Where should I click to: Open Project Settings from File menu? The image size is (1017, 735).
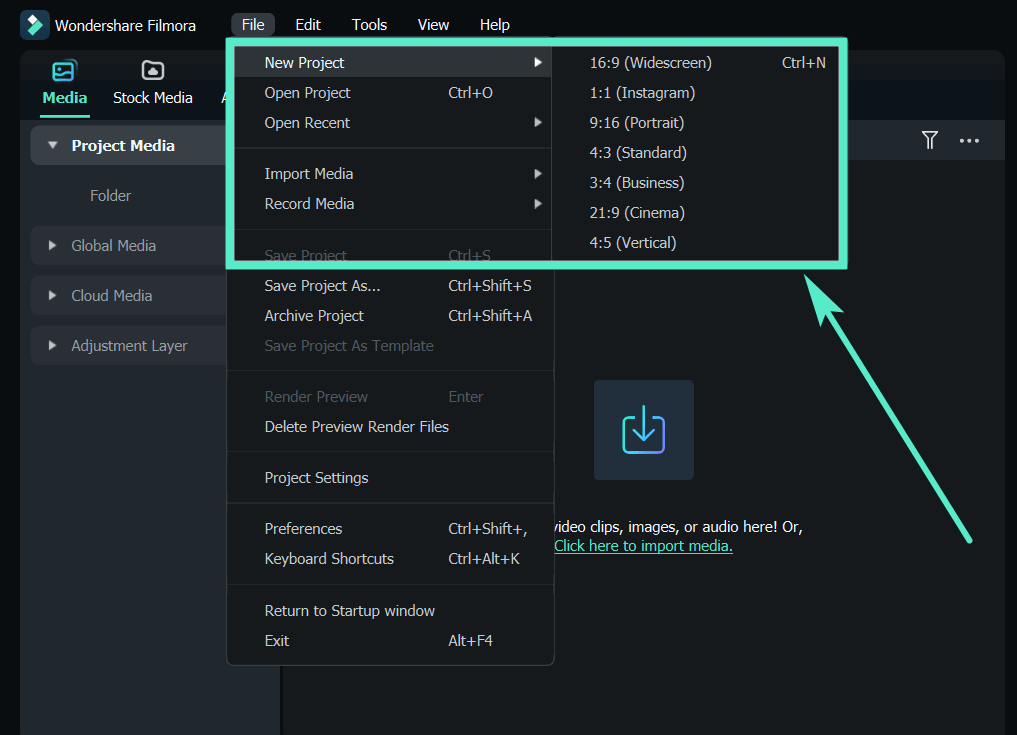click(x=390, y=477)
